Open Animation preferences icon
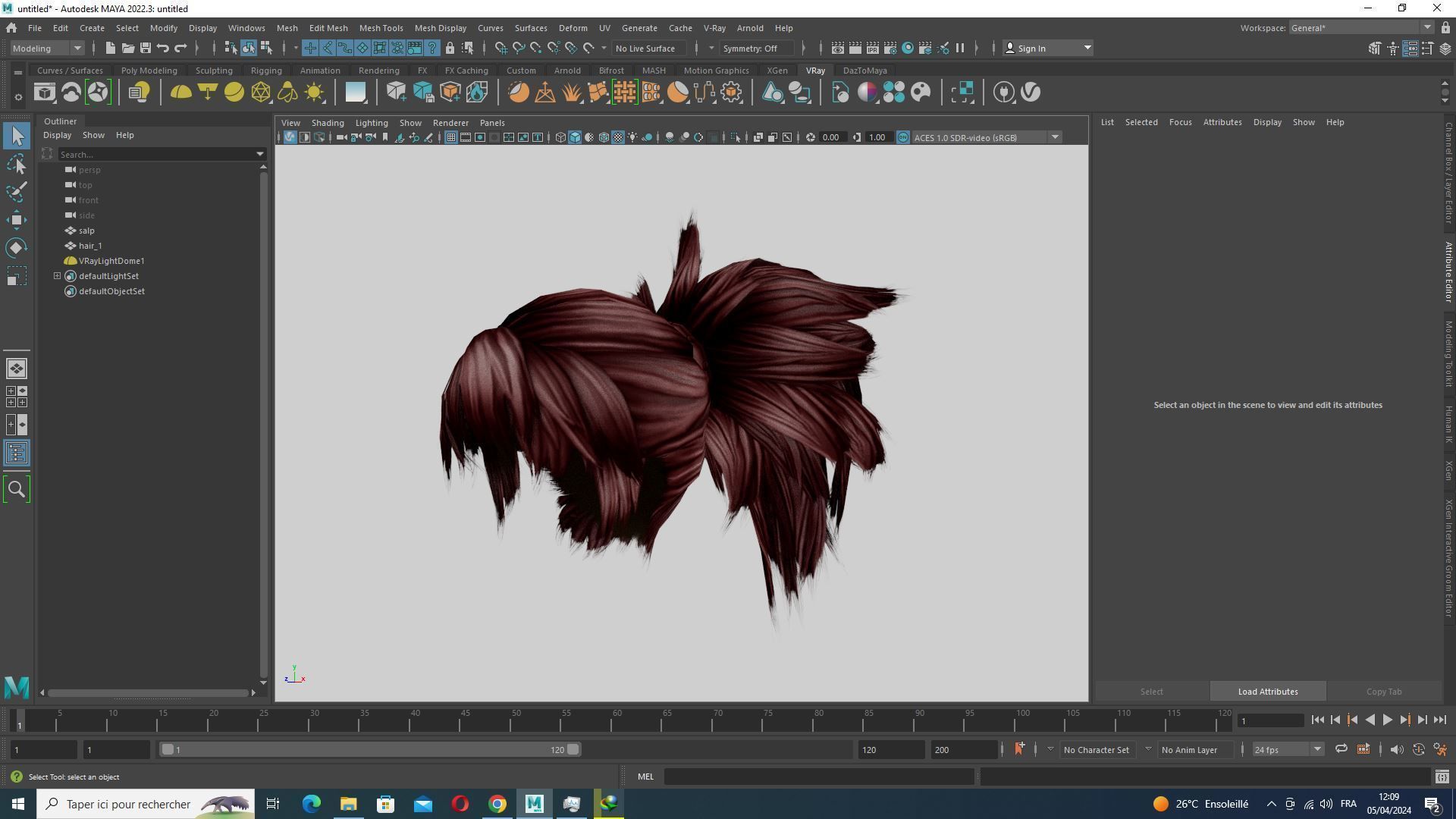The height and width of the screenshot is (819, 1456). [1440, 749]
